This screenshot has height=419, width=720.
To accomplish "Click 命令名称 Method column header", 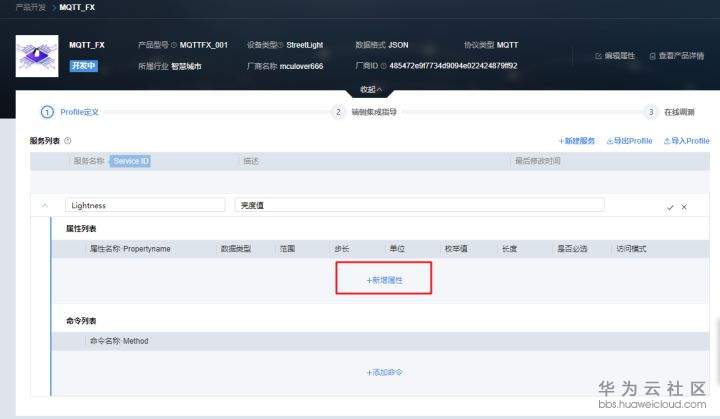I will pos(119,341).
